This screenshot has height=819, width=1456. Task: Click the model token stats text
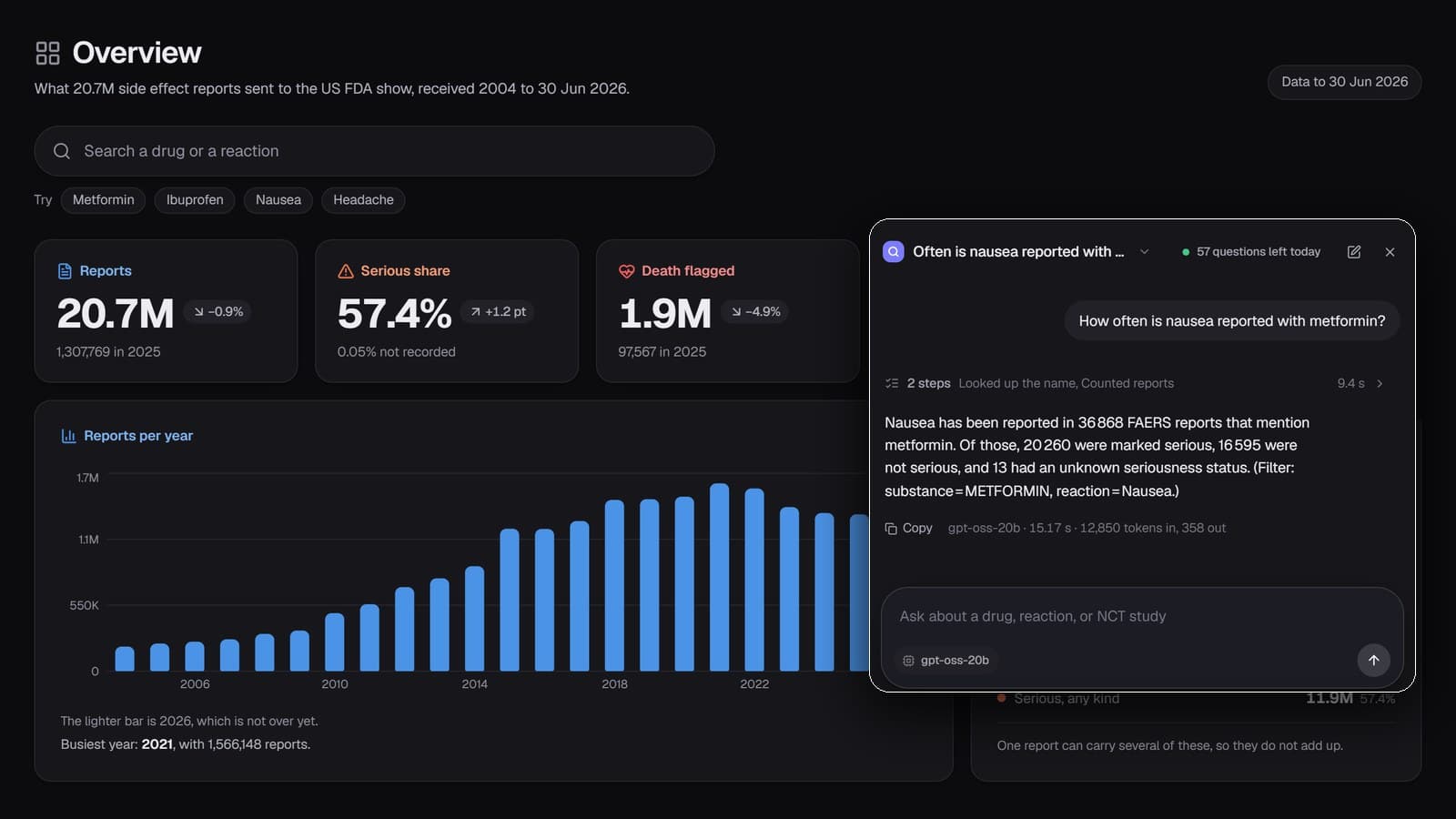click(x=1087, y=528)
